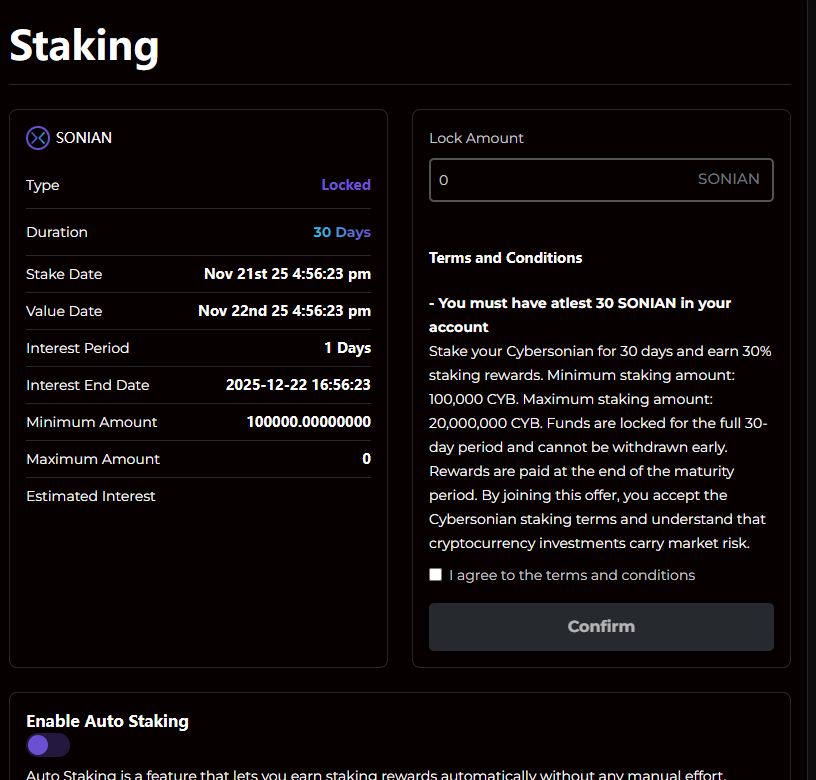Select the Stake Date value Nov 21st
Screen dimensions: 816x780
click(x=285, y=274)
